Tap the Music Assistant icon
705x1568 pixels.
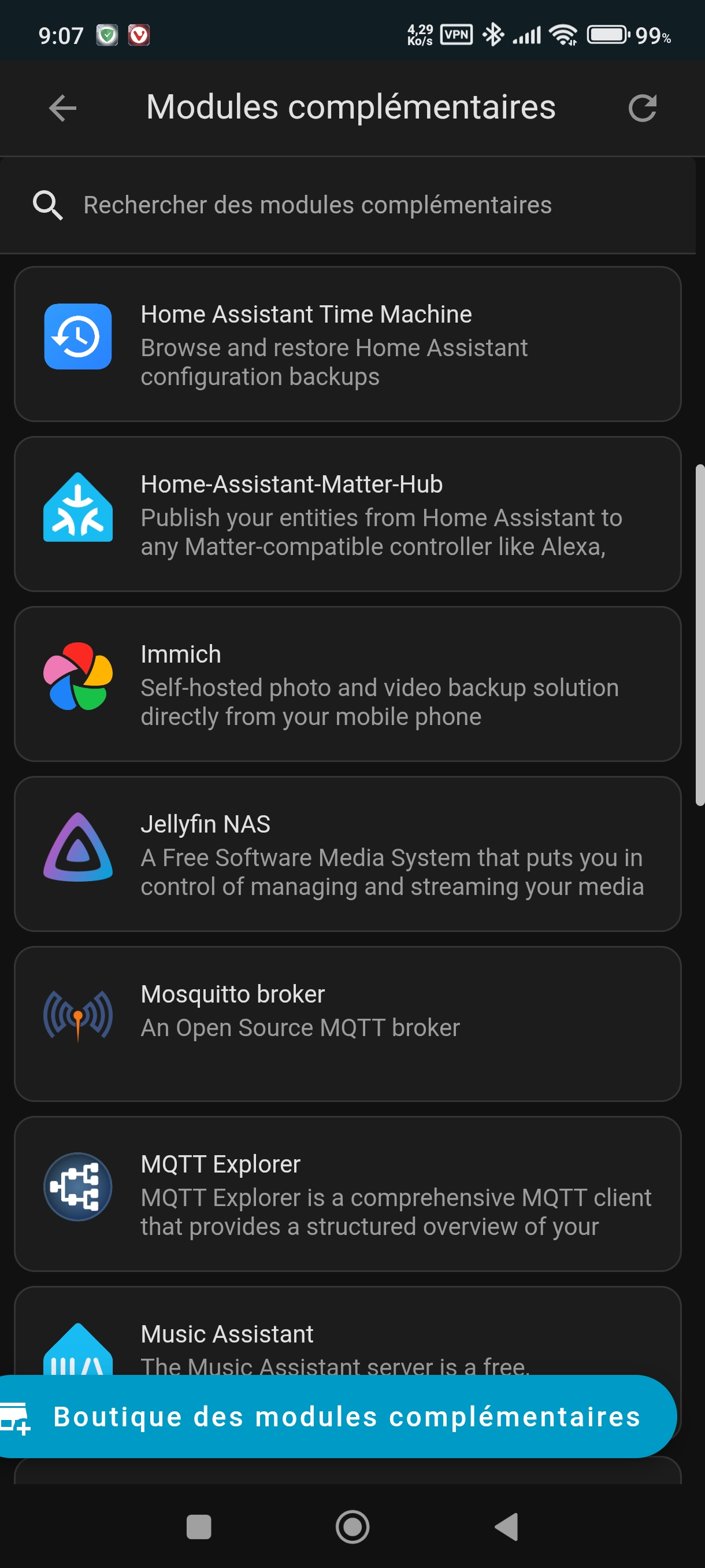tap(78, 1349)
